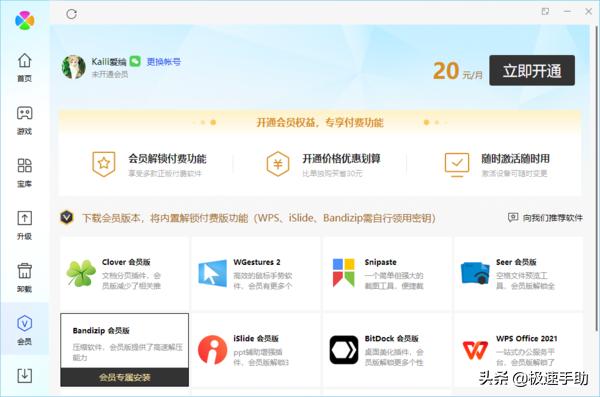Click the colorful app logo

[x=24, y=20]
